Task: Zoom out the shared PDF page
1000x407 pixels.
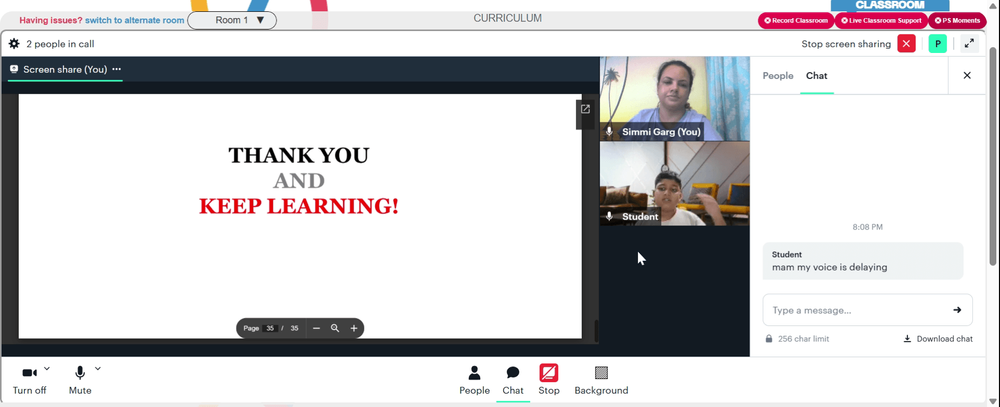Action: pyautogui.click(x=316, y=329)
